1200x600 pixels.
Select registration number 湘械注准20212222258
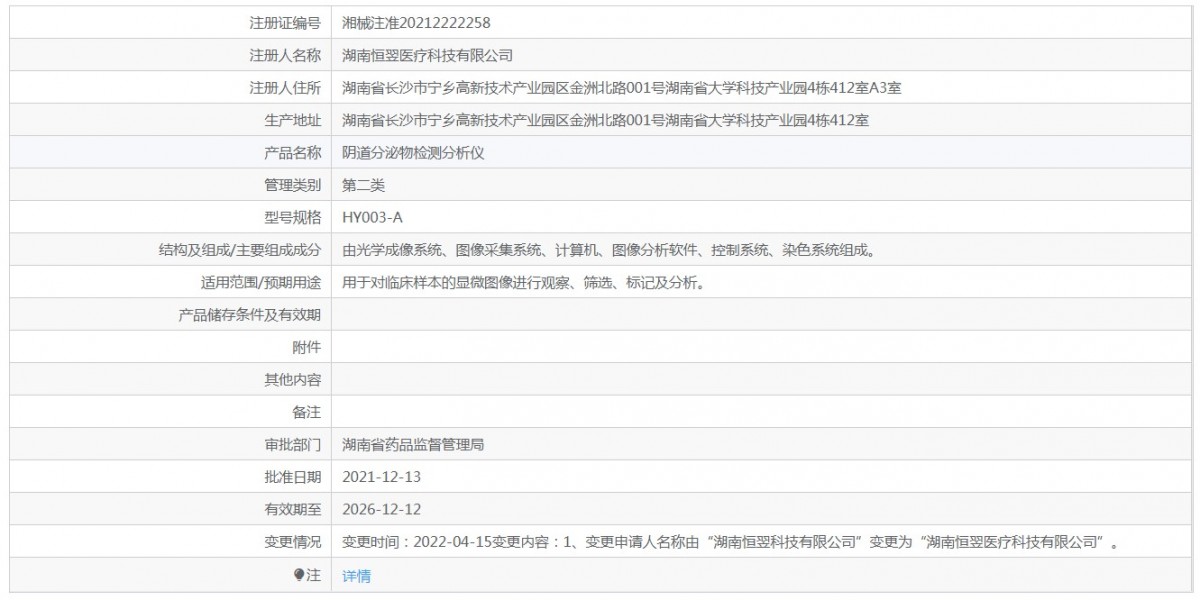pyautogui.click(x=416, y=22)
